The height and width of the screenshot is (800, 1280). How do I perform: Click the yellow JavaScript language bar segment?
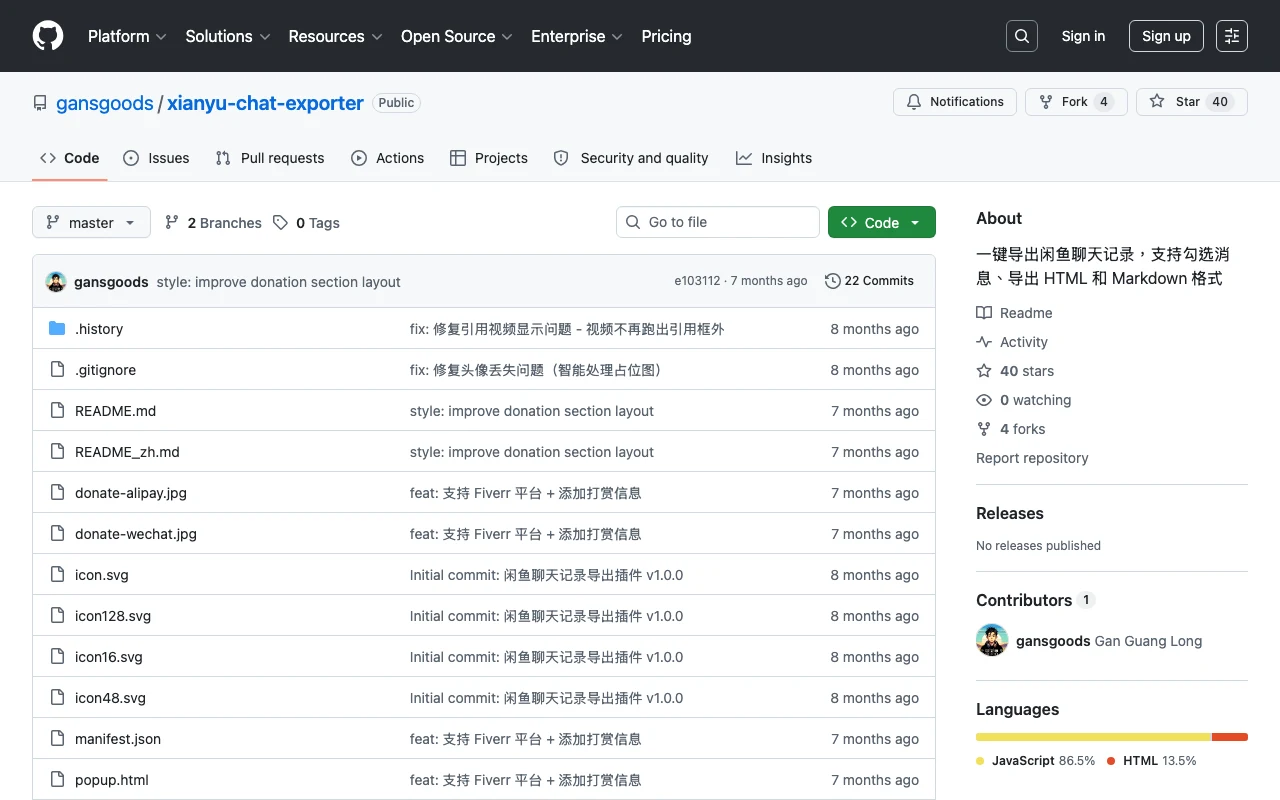tap(1094, 737)
